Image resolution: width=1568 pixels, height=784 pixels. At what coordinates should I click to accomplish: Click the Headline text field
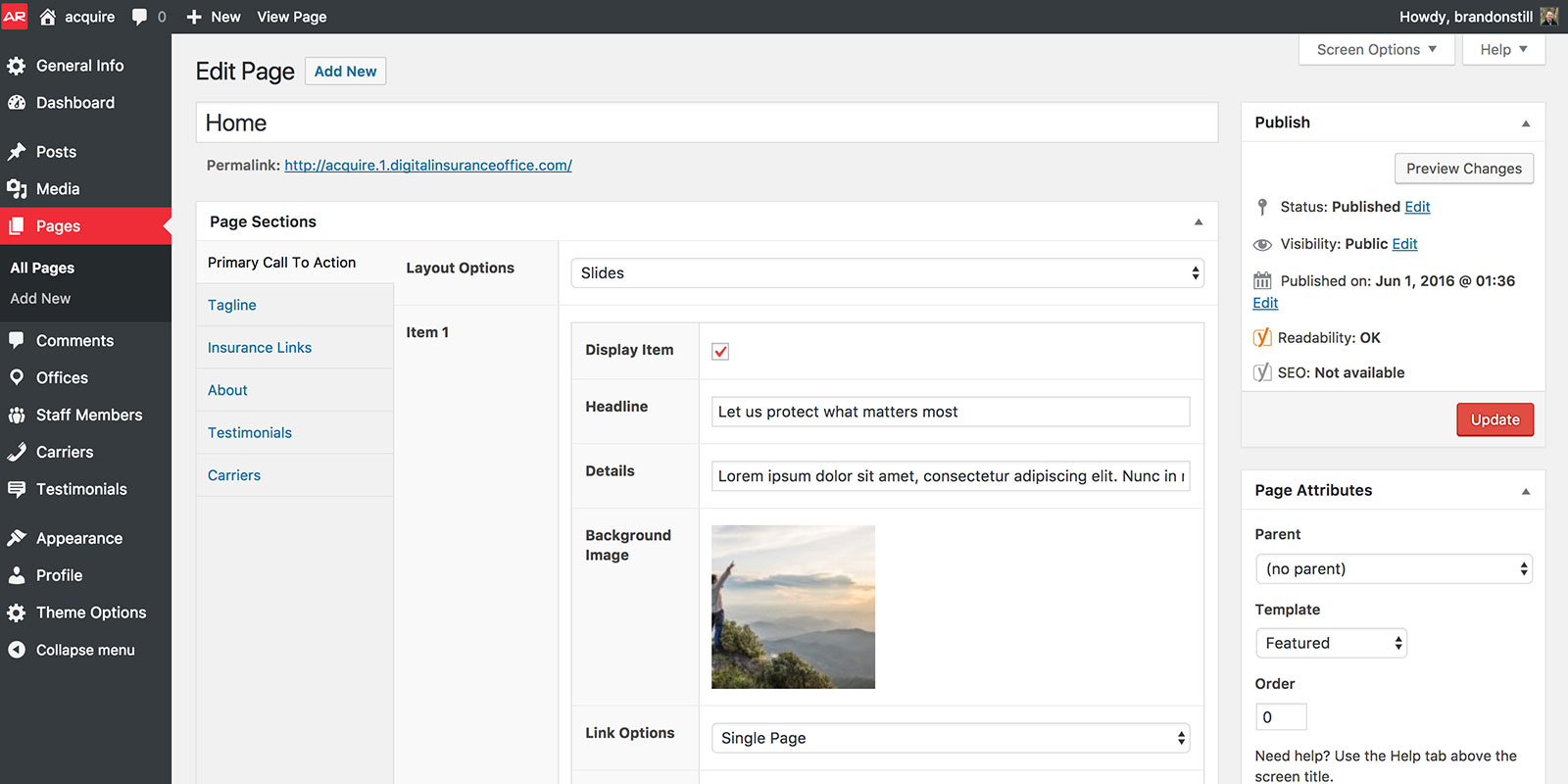951,412
